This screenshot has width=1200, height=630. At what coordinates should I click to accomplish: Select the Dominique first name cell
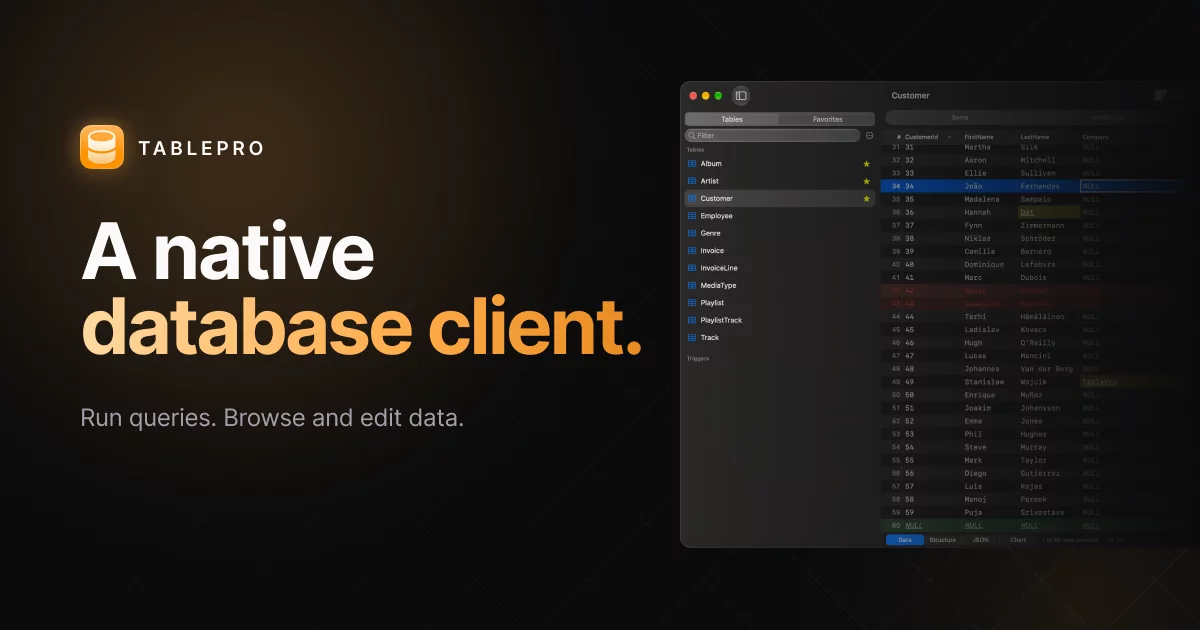pyautogui.click(x=985, y=264)
